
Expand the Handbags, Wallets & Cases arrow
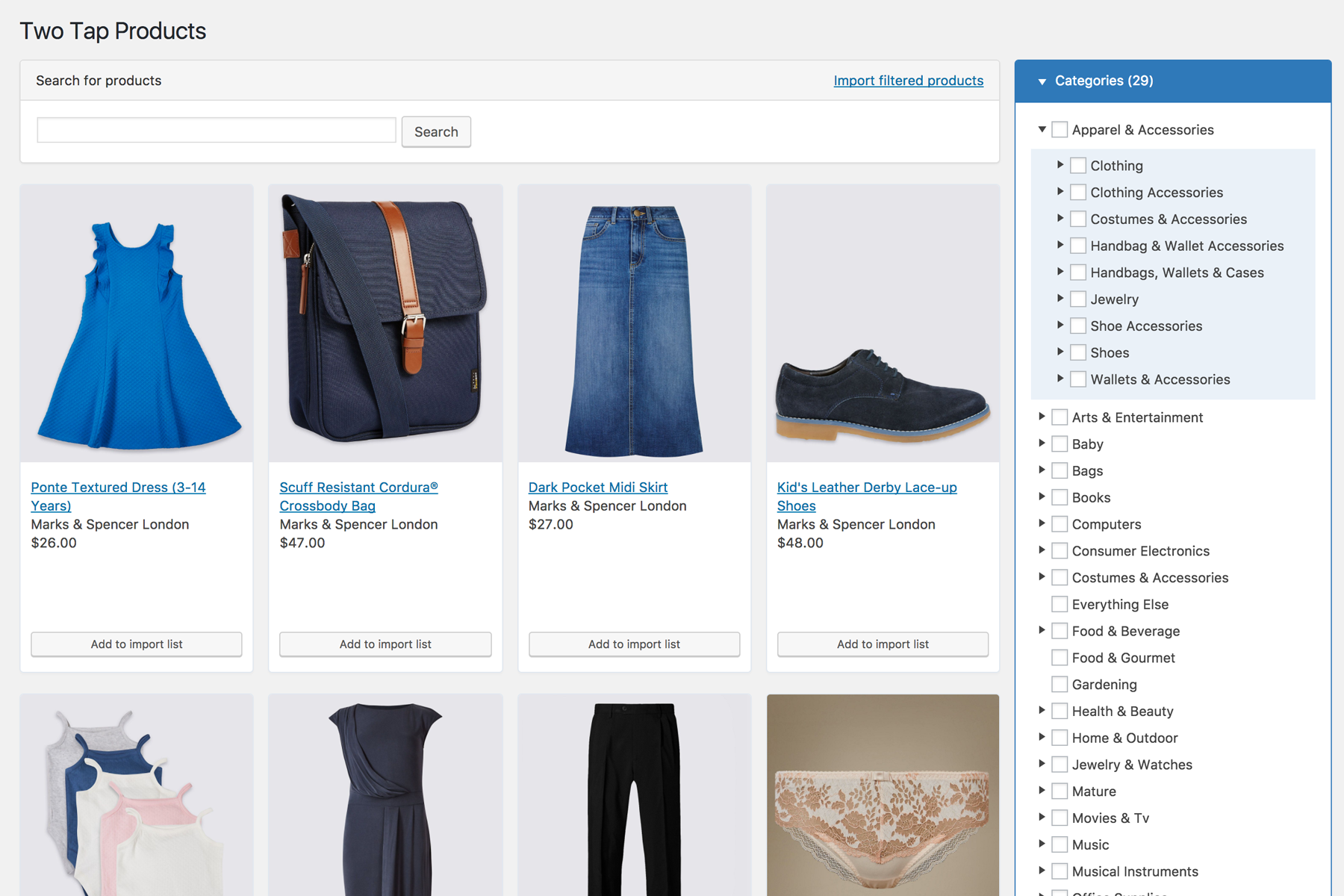[x=1060, y=272]
